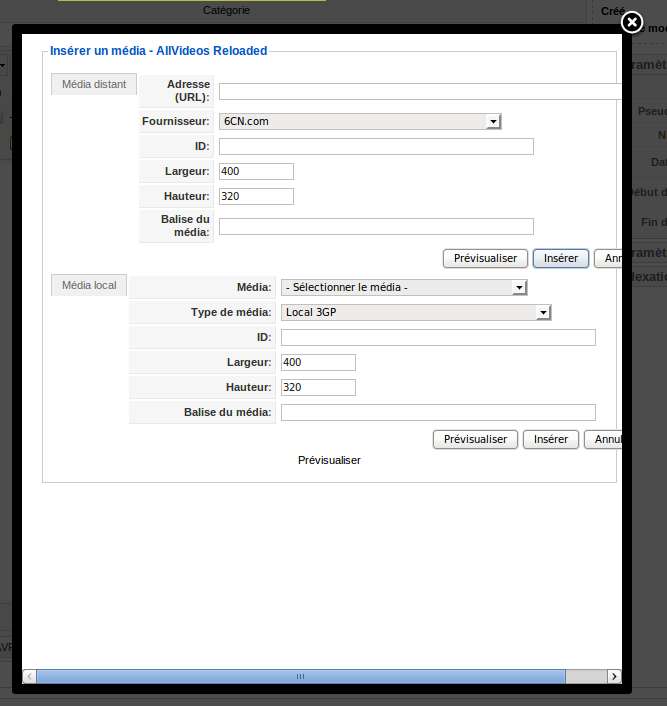Click the remote Balise du média field

click(376, 227)
